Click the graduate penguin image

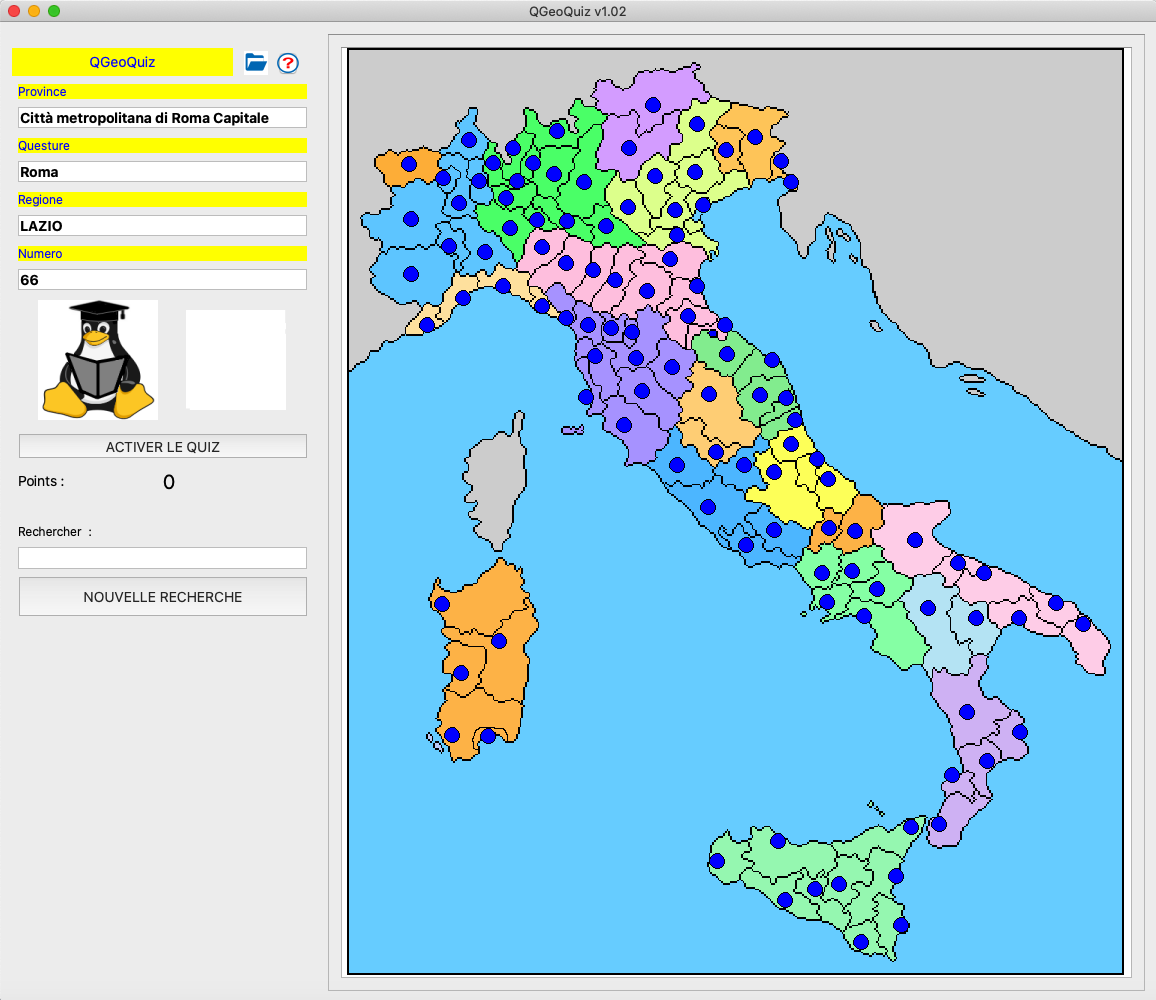(98, 360)
